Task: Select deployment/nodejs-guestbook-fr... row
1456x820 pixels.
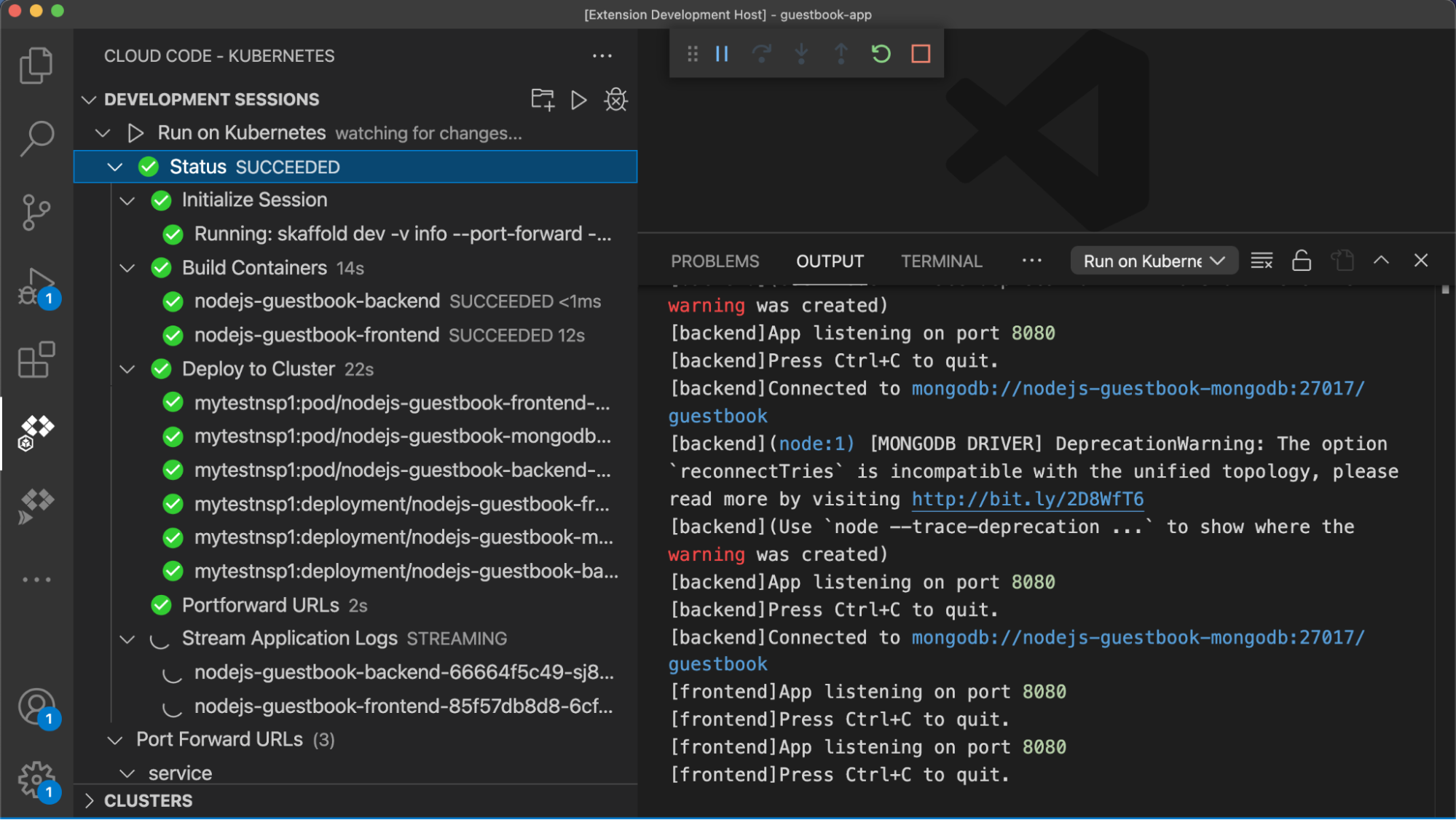Action: pos(355,504)
